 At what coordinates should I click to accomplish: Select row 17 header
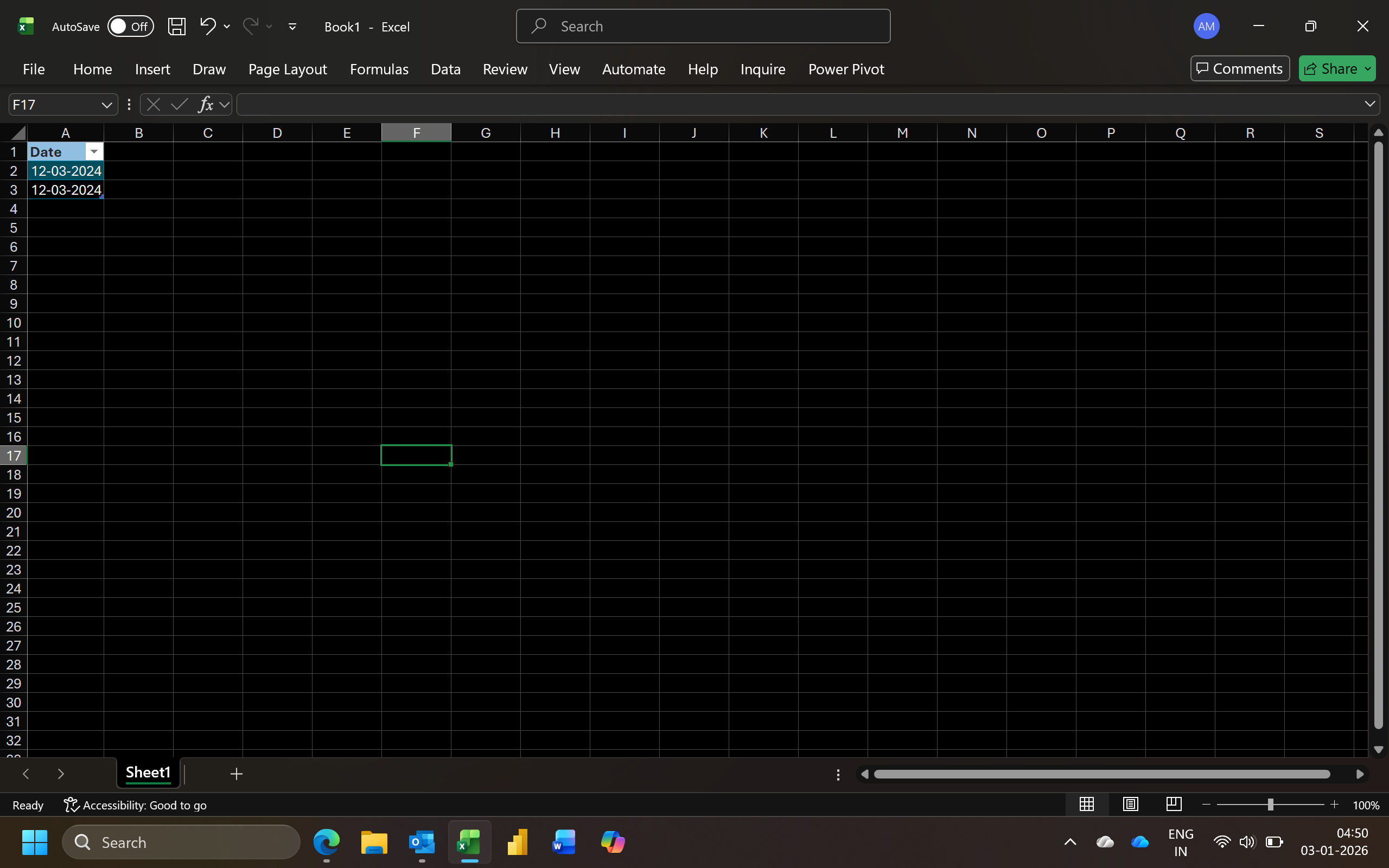tap(13, 456)
